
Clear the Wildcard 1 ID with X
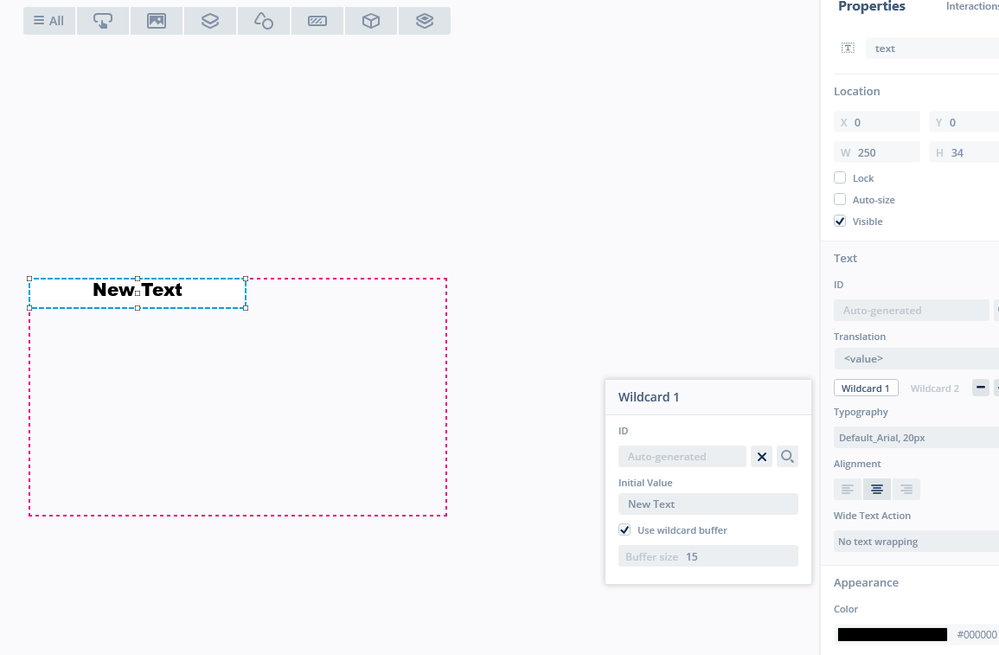tap(761, 457)
